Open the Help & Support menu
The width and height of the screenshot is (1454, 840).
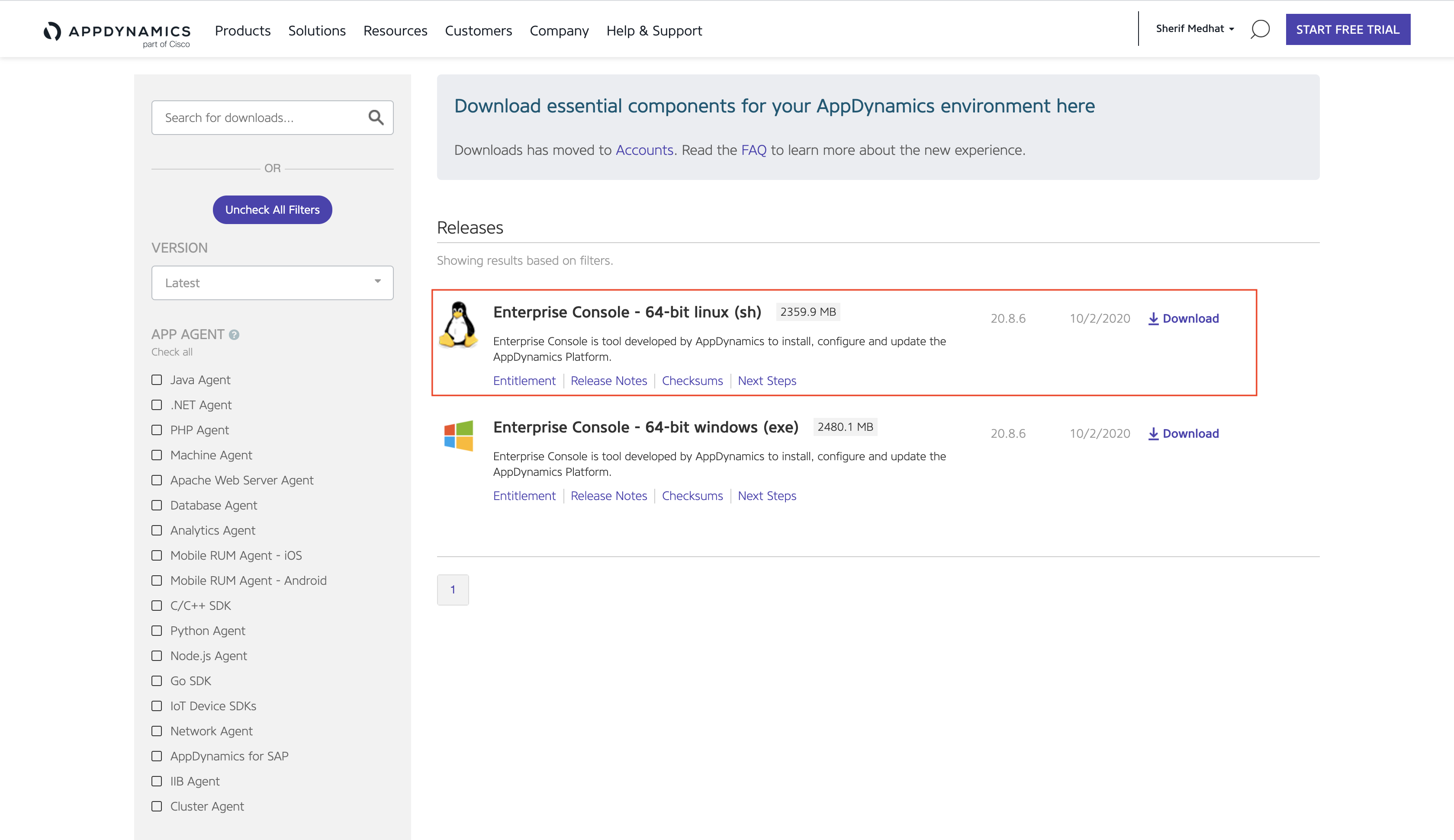click(654, 31)
